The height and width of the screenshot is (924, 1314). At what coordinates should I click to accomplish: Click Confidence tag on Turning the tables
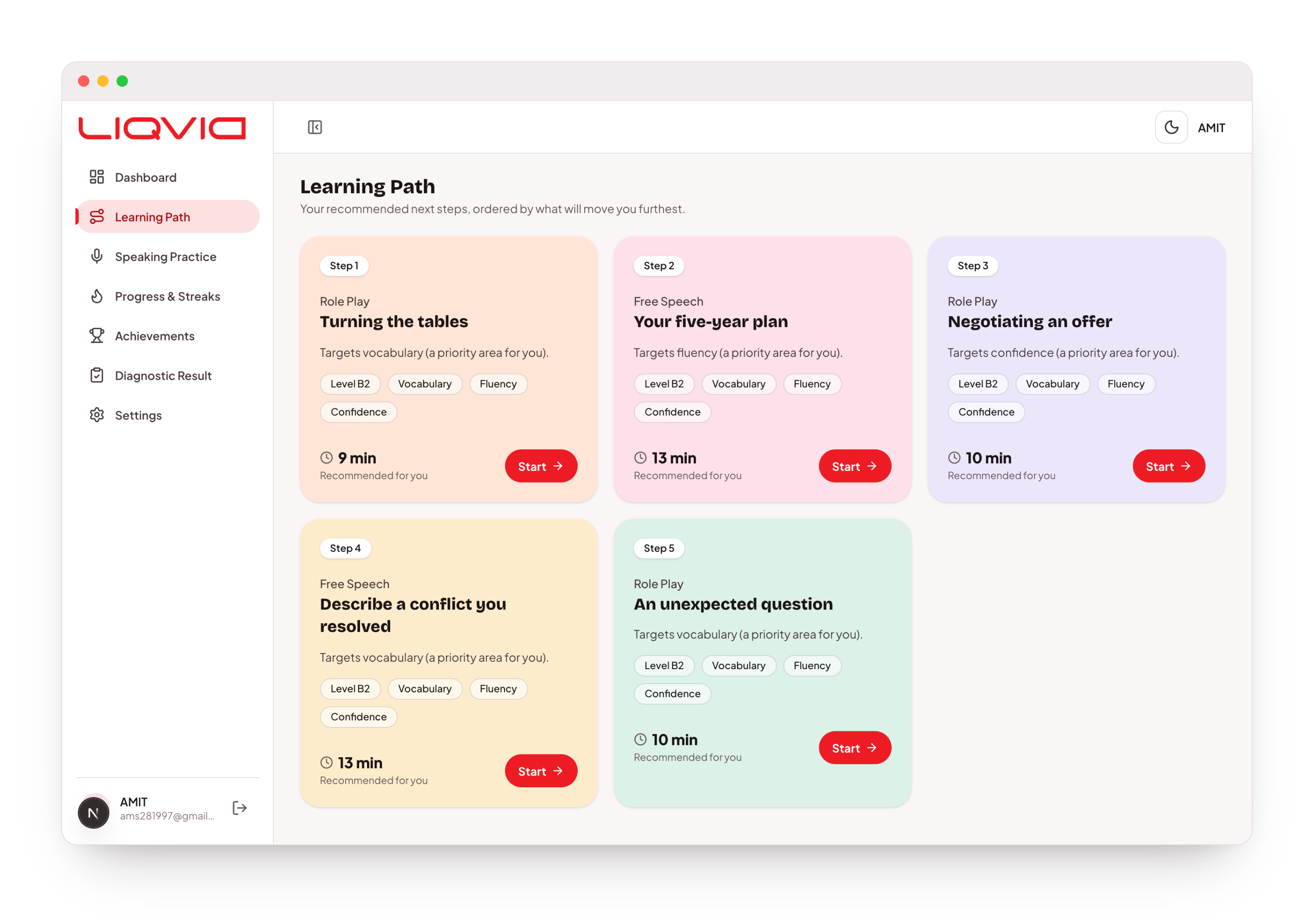358,412
